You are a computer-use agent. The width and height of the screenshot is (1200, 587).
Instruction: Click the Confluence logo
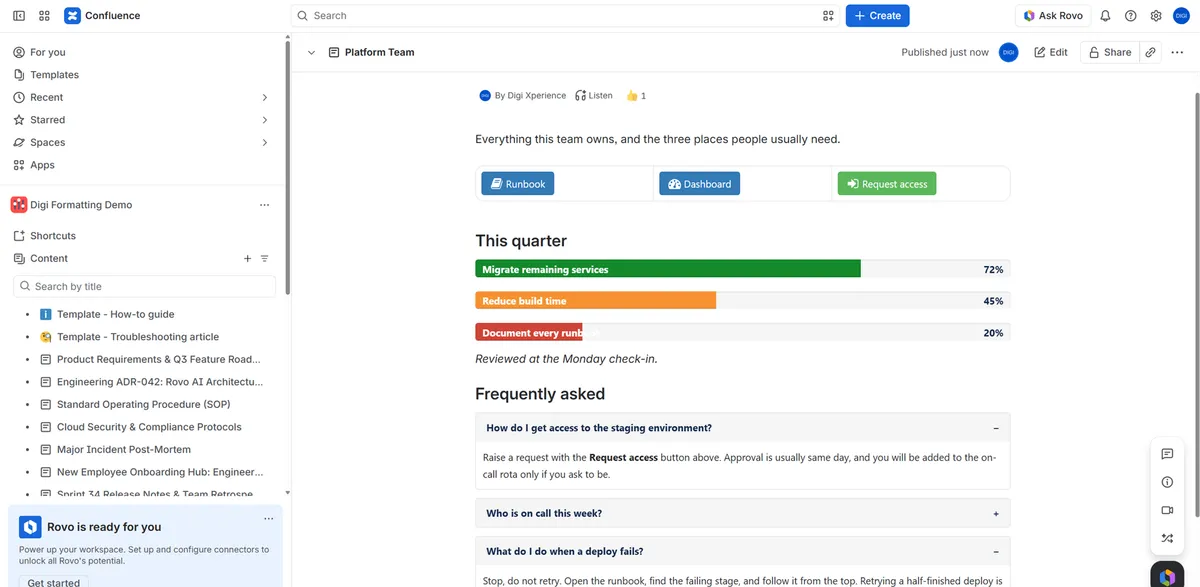pos(102,16)
